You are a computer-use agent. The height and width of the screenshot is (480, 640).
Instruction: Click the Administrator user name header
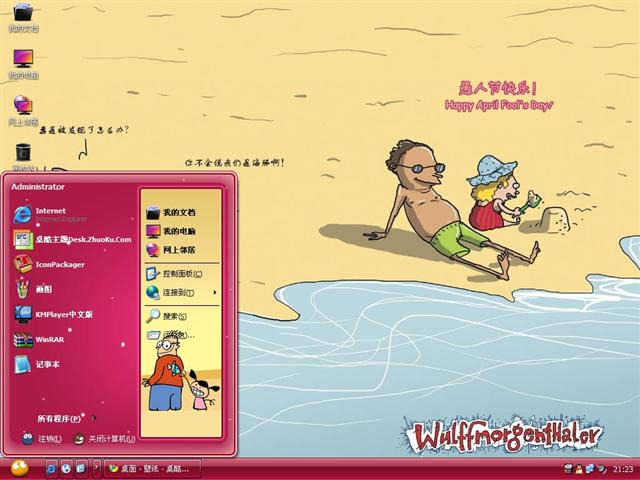pos(38,187)
